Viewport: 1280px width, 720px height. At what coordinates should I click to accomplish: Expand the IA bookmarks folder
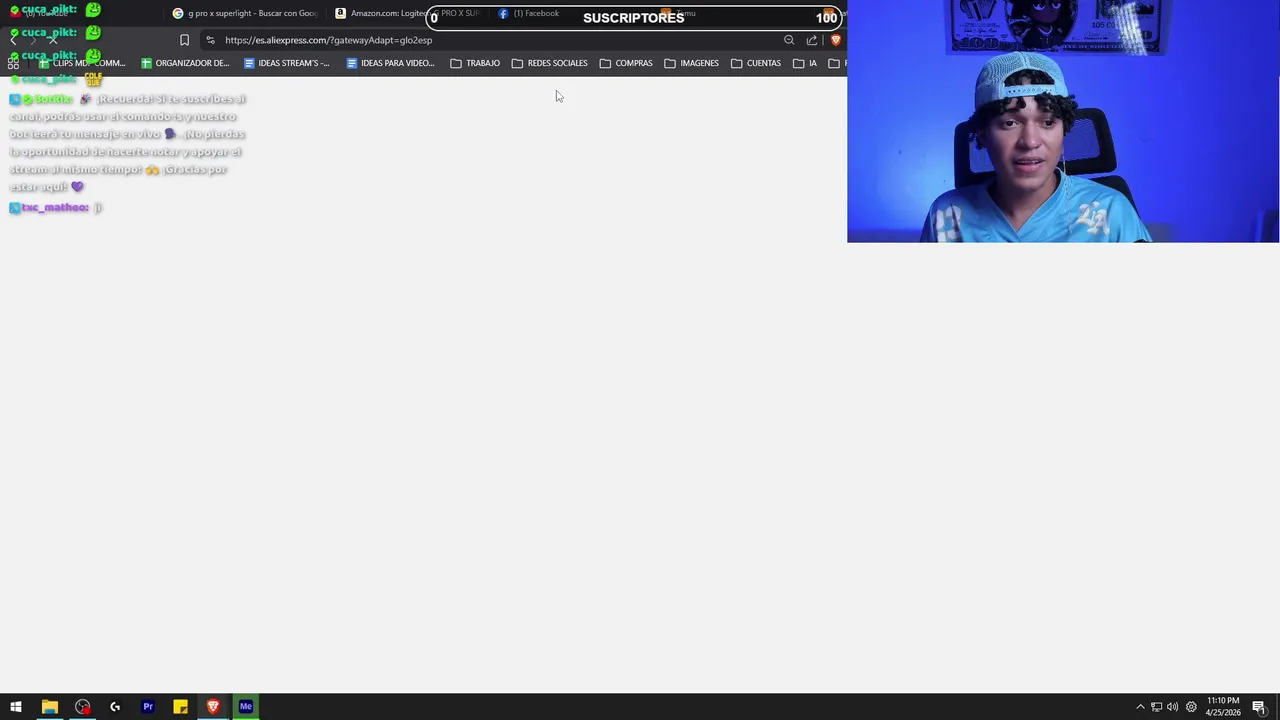click(805, 63)
